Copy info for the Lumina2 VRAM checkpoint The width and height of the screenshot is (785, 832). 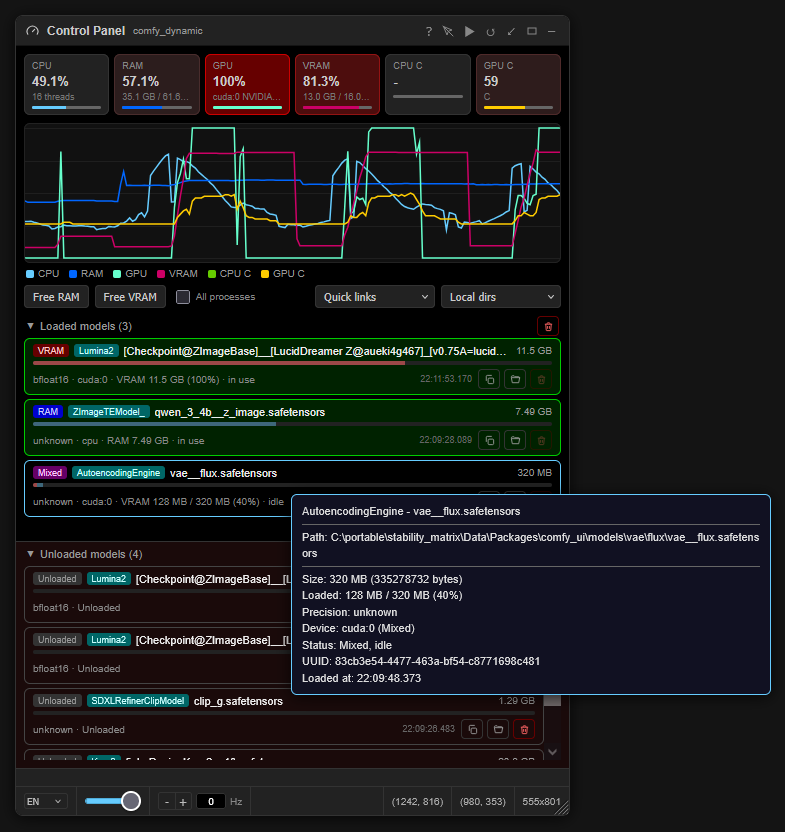coord(489,379)
